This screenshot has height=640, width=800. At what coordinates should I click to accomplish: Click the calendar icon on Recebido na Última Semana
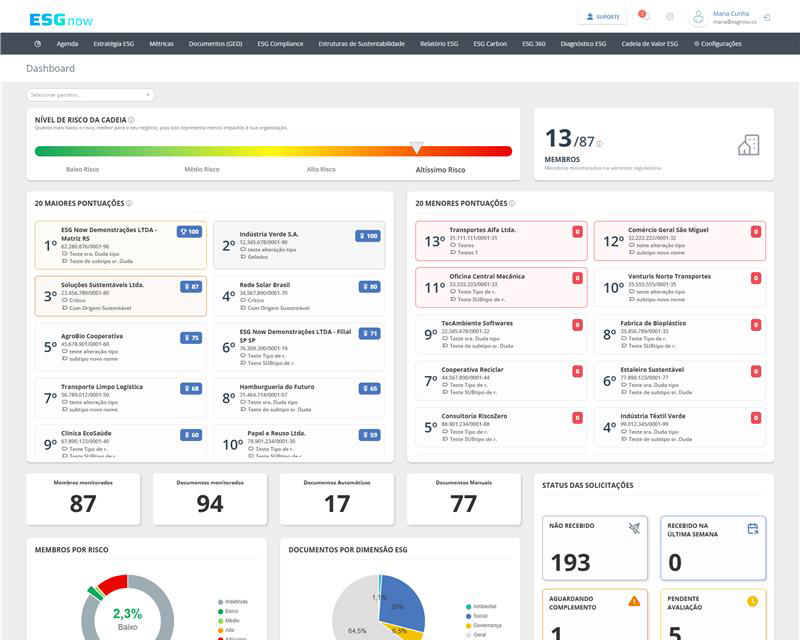tap(752, 528)
